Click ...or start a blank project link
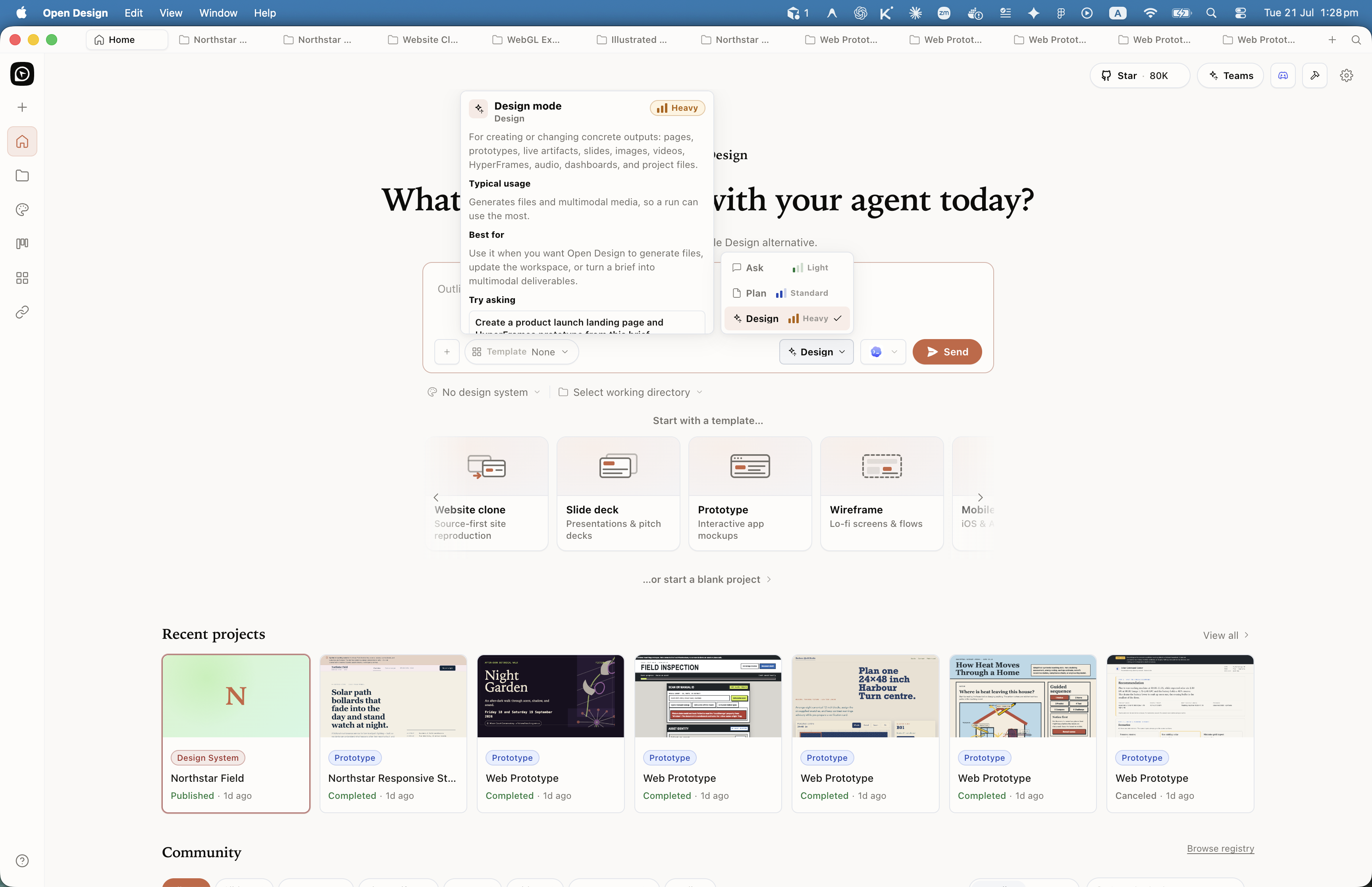The width and height of the screenshot is (1372, 887). [707, 579]
